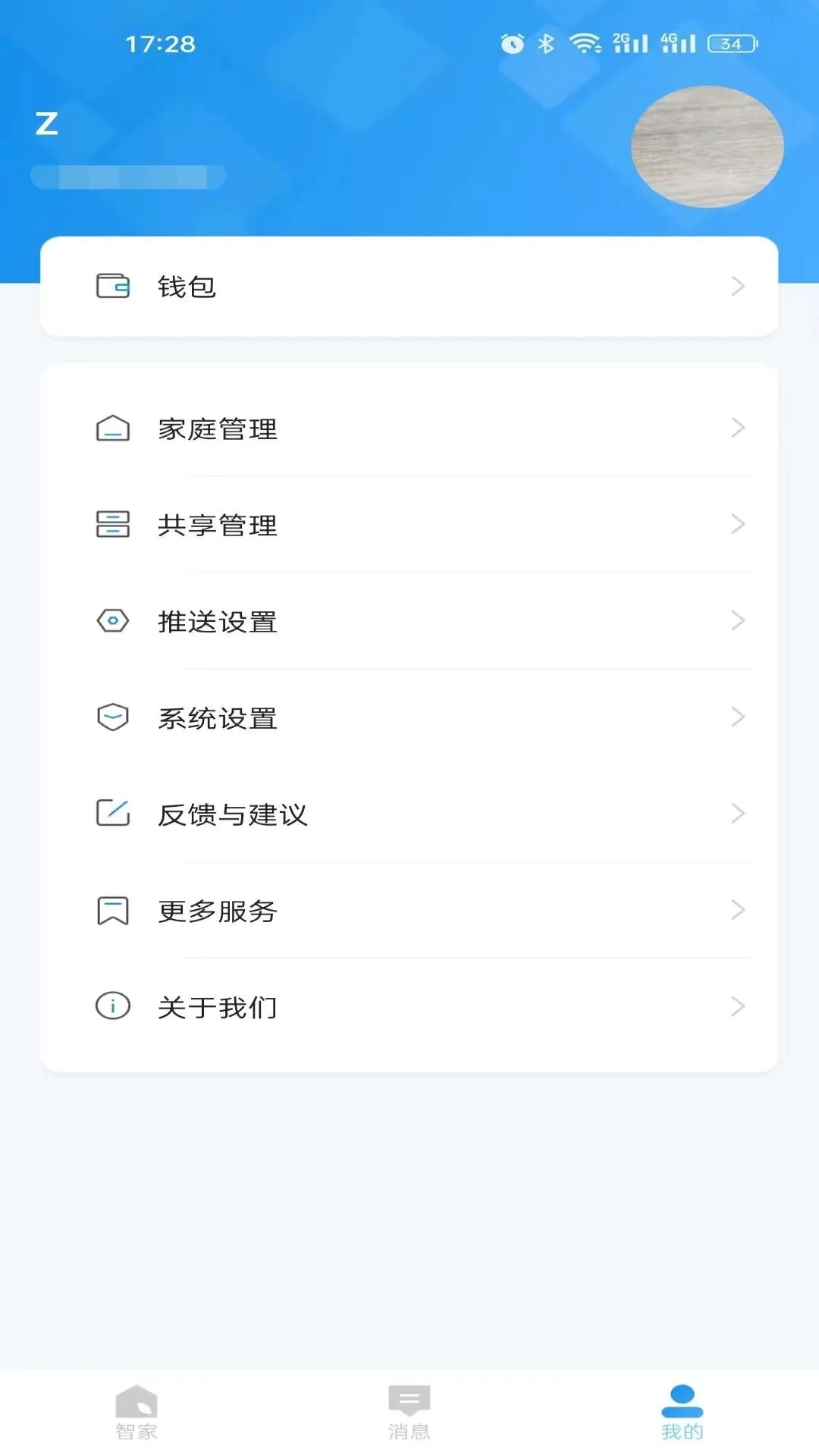Viewport: 819px width, 1456px height.
Task: Open the 更多服务 more services label
Action: [x=218, y=911]
